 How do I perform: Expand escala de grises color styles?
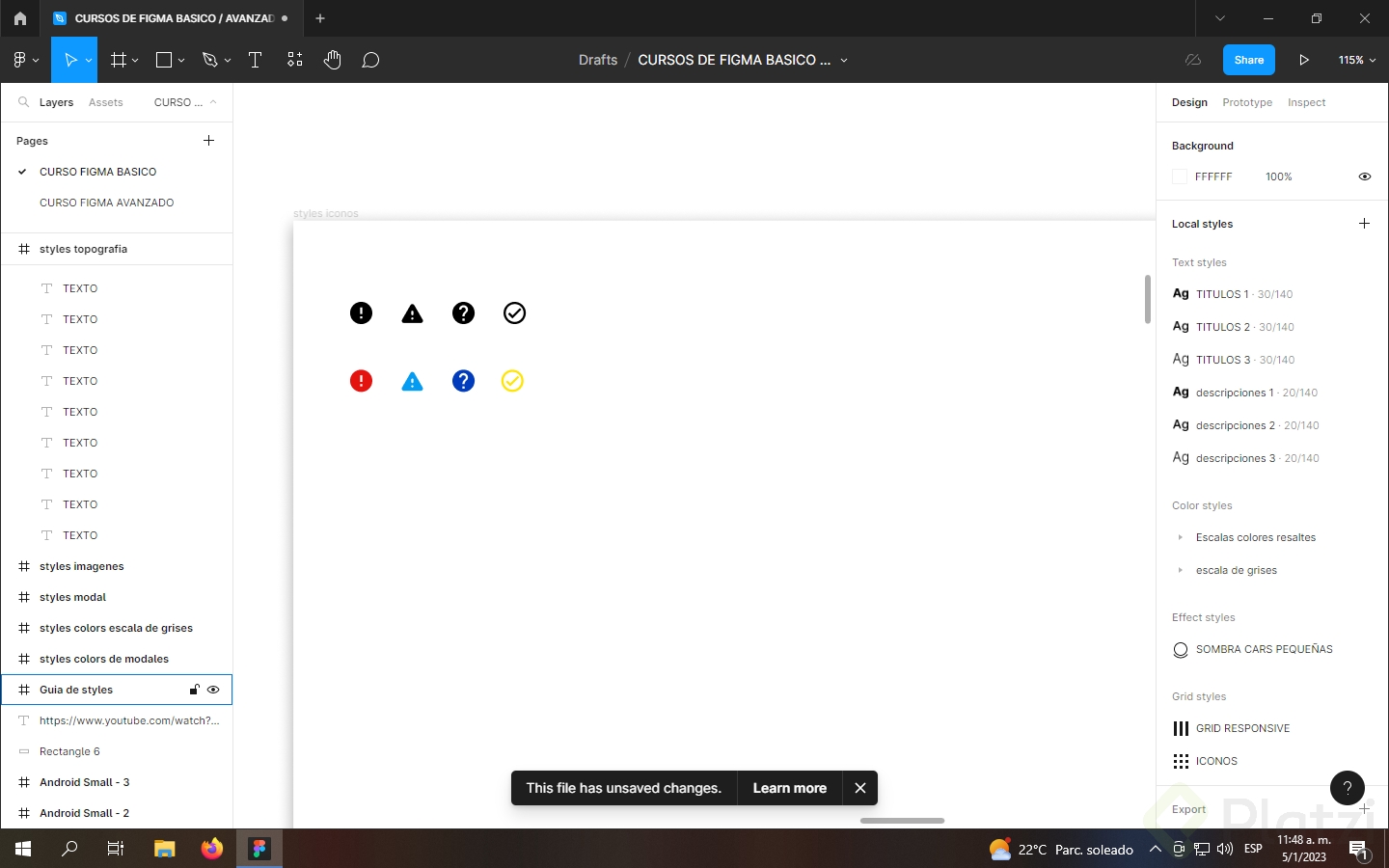[1180, 570]
